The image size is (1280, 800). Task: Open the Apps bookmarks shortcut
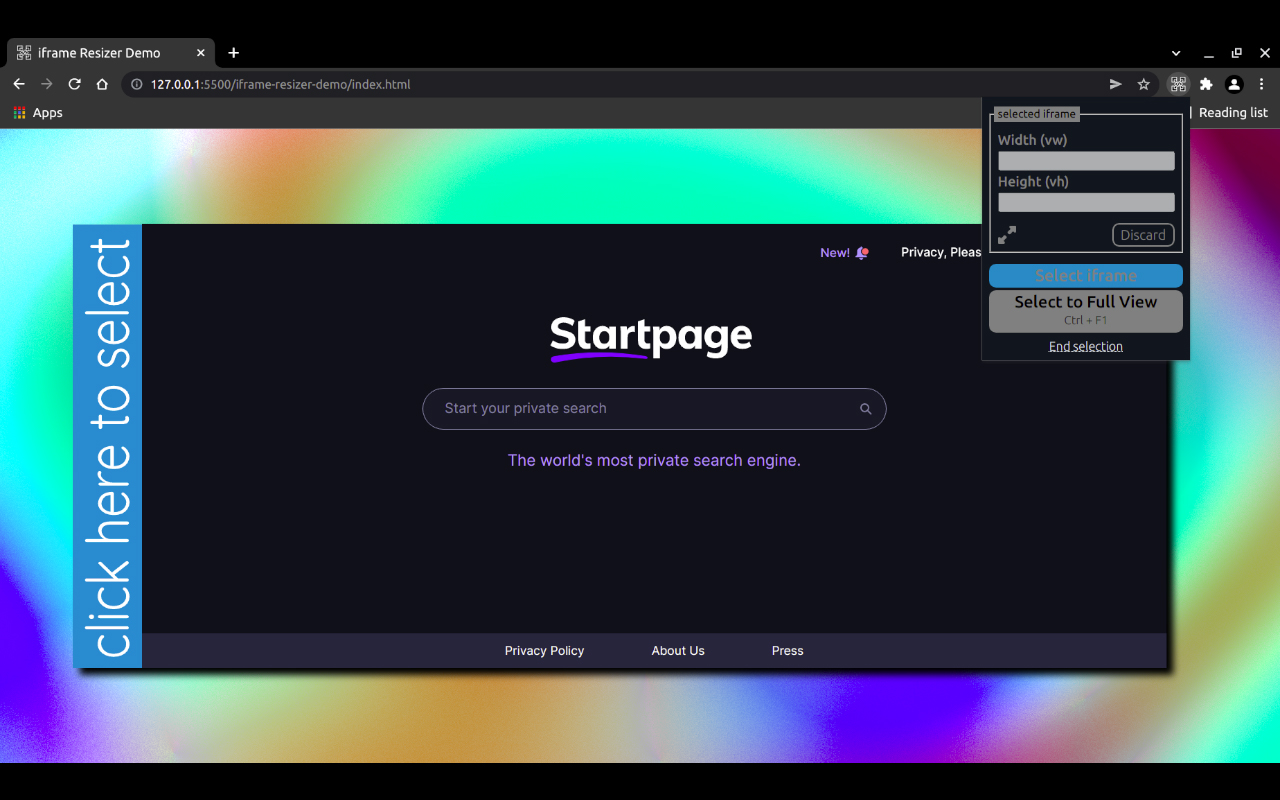tap(38, 113)
